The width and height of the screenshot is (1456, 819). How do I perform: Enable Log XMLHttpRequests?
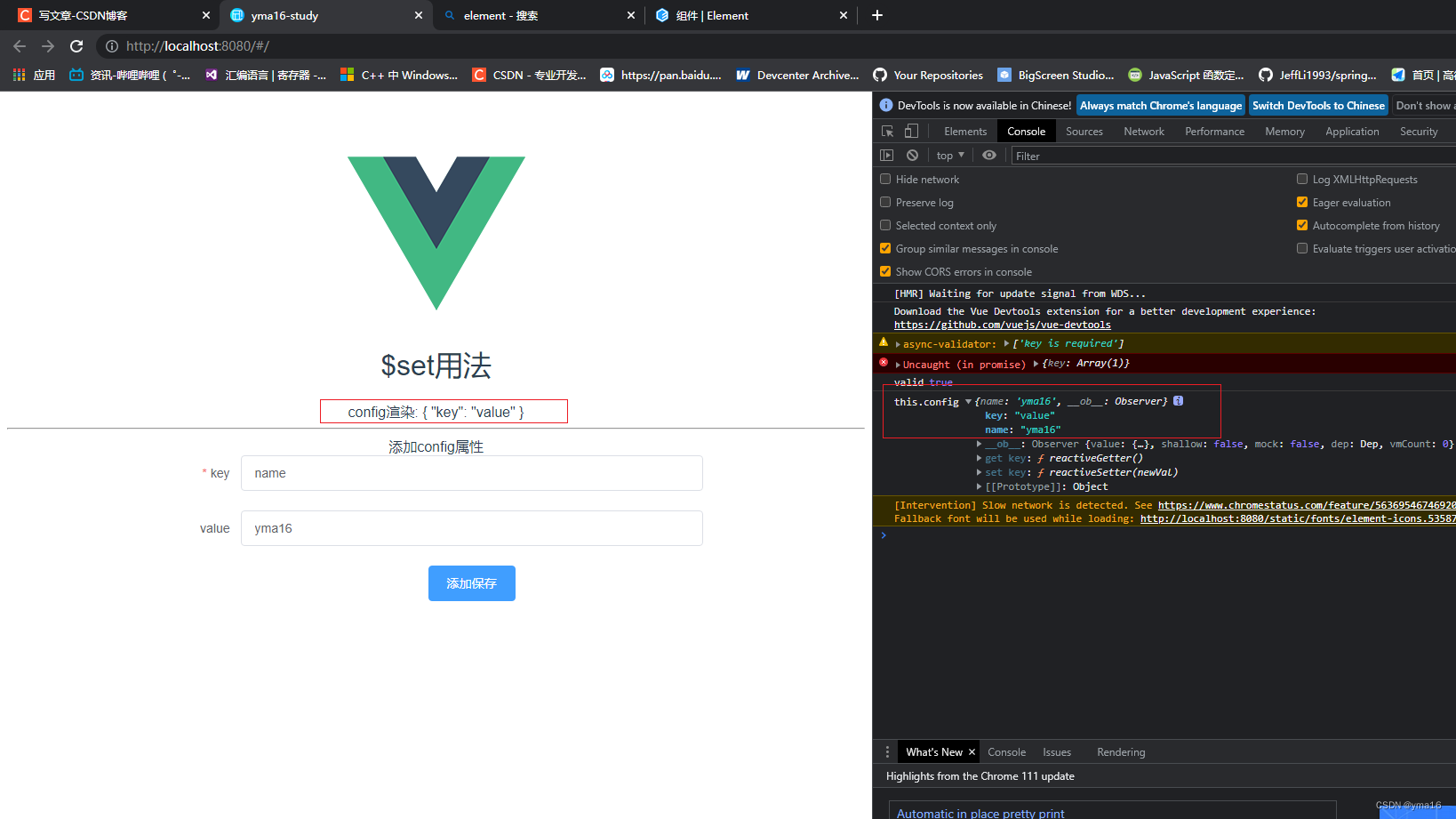[1302, 179]
